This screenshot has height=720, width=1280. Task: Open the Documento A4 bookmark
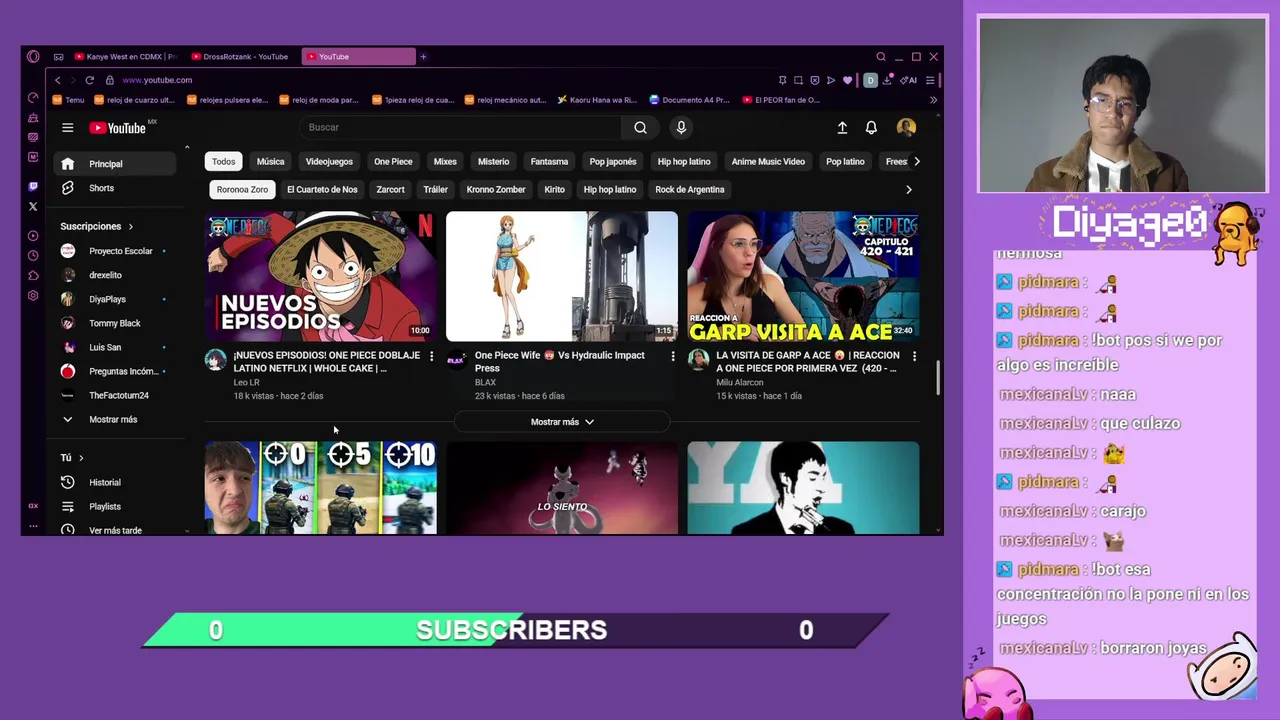pos(690,100)
